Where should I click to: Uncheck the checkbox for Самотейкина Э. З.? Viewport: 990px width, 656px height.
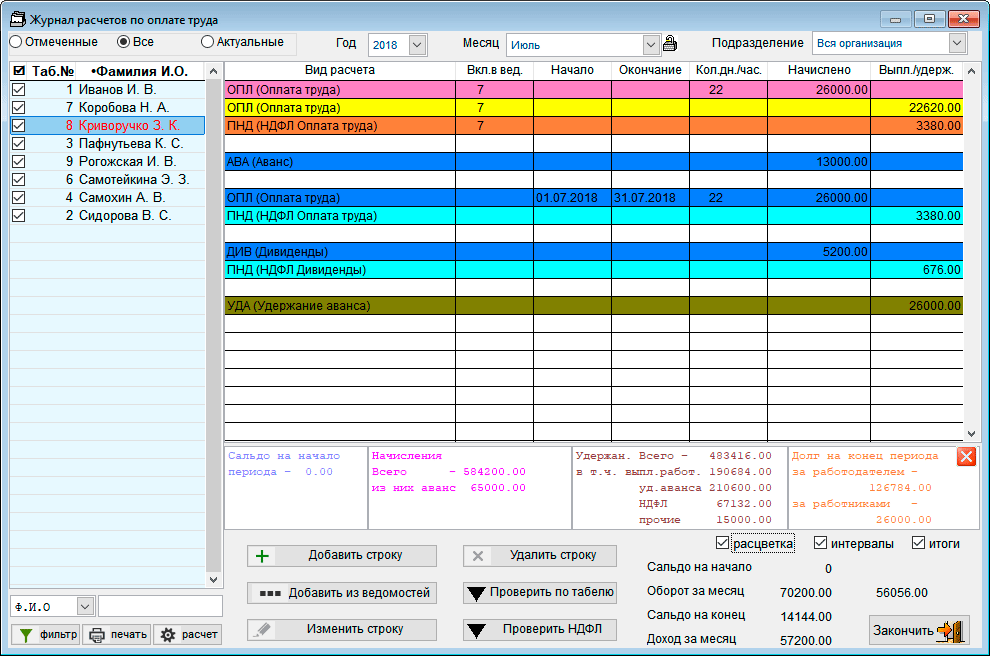(x=19, y=179)
